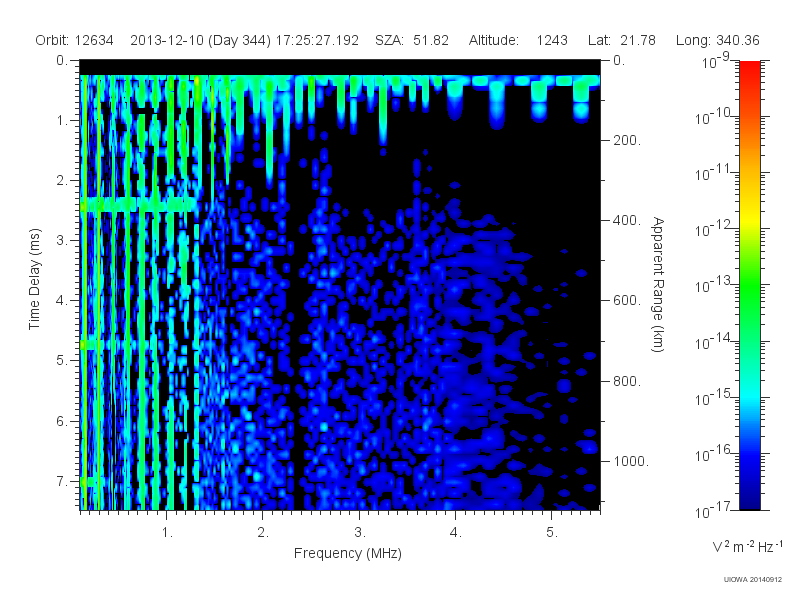
Task: Click the '1000.' apparent range tick label
Action: tap(631, 461)
